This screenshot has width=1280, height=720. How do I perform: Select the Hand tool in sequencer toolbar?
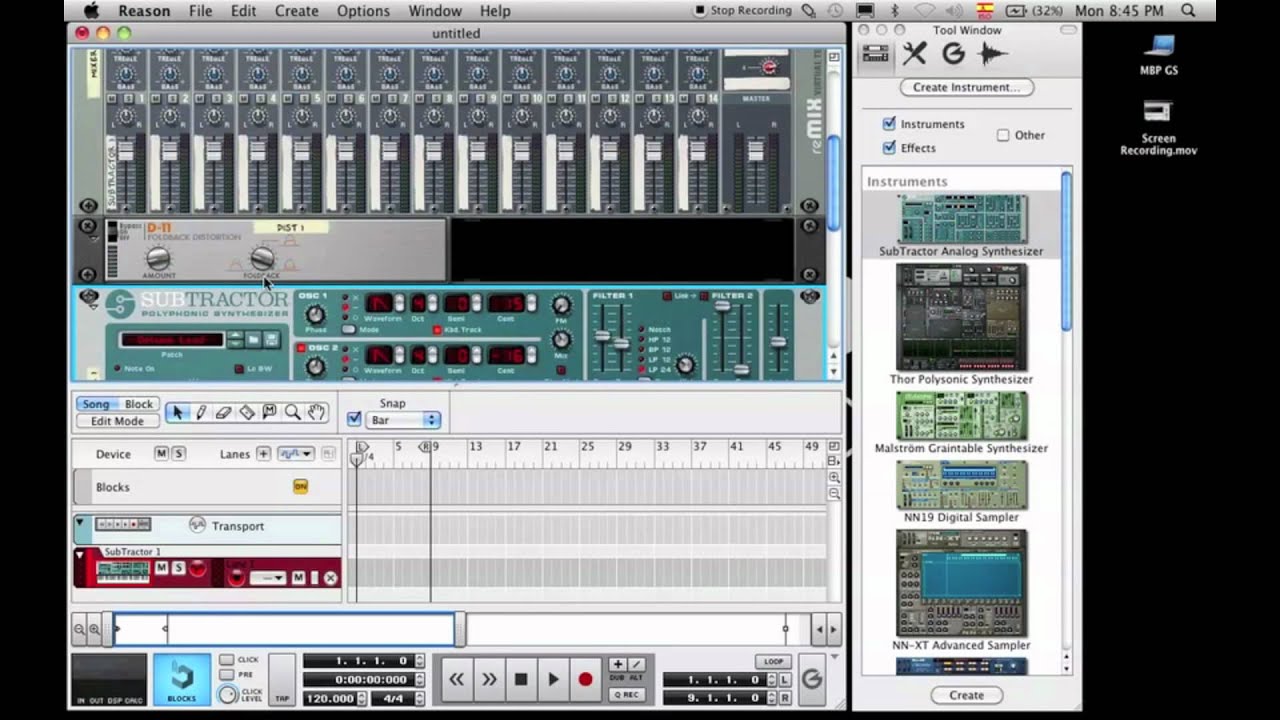pyautogui.click(x=316, y=412)
